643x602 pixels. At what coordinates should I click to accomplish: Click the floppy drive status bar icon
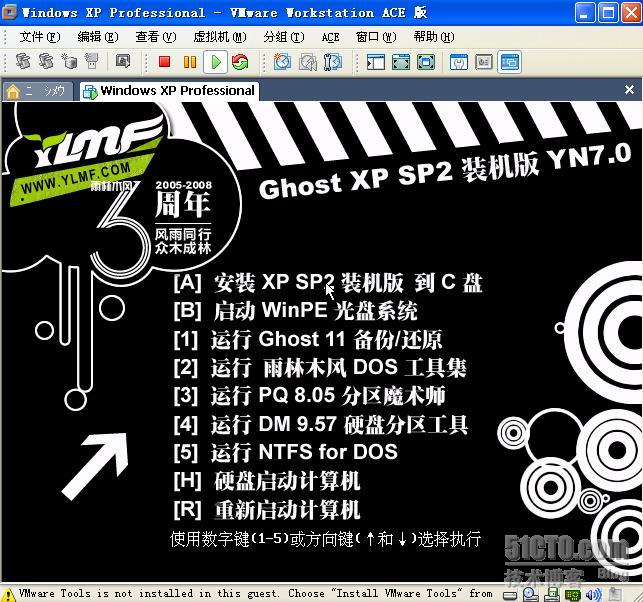(x=552, y=594)
